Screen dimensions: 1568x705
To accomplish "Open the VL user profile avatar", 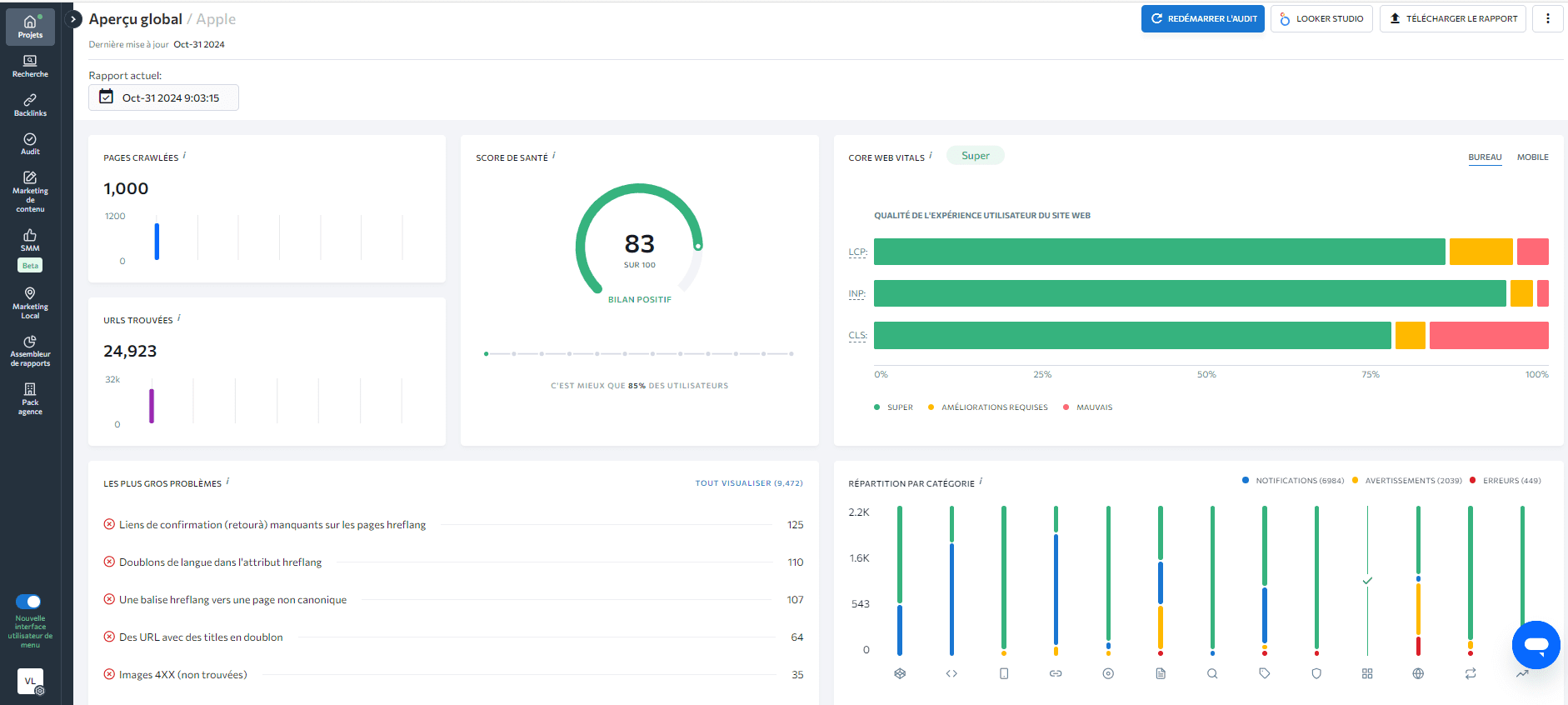I will point(30,681).
